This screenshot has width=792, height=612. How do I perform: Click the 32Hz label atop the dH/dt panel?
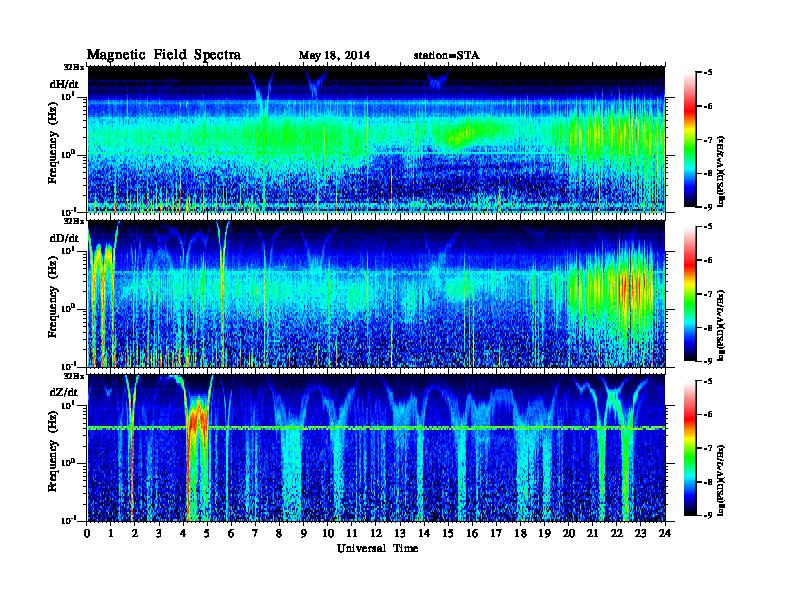pyautogui.click(x=74, y=67)
